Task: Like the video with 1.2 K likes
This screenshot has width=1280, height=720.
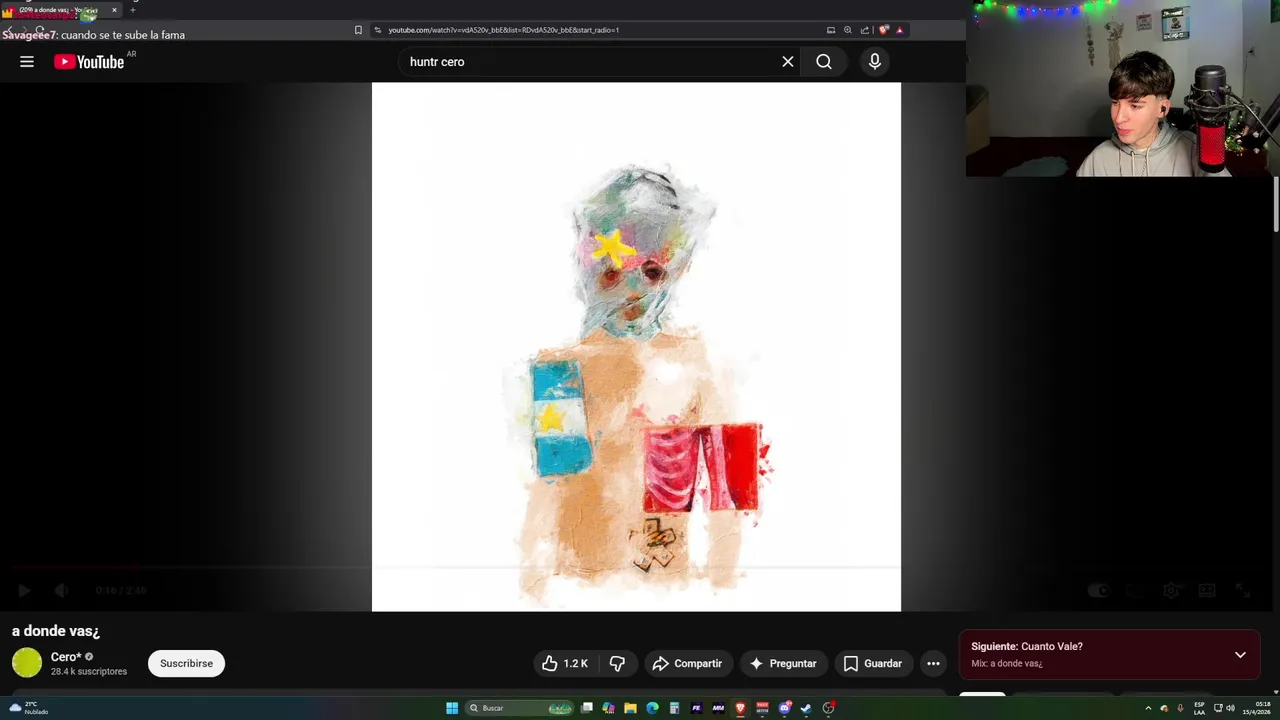Action: point(565,663)
